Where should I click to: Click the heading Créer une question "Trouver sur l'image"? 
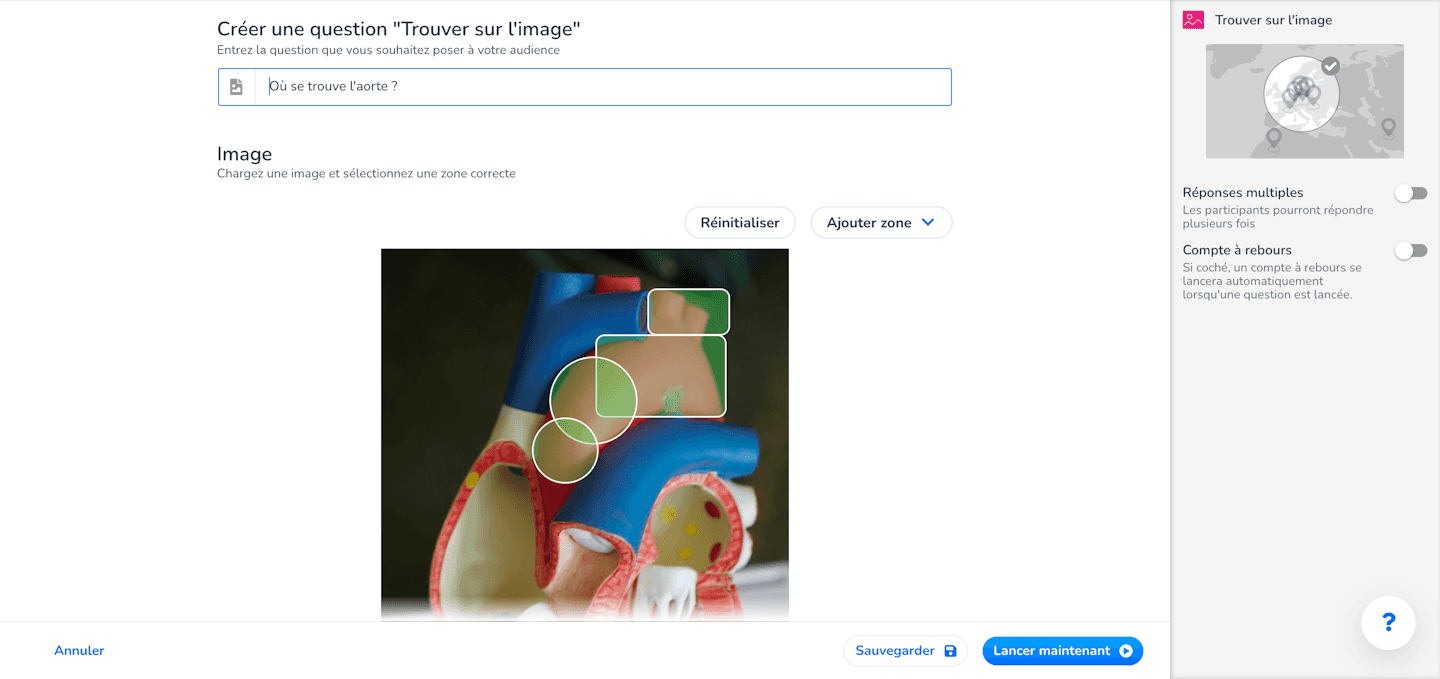399,29
